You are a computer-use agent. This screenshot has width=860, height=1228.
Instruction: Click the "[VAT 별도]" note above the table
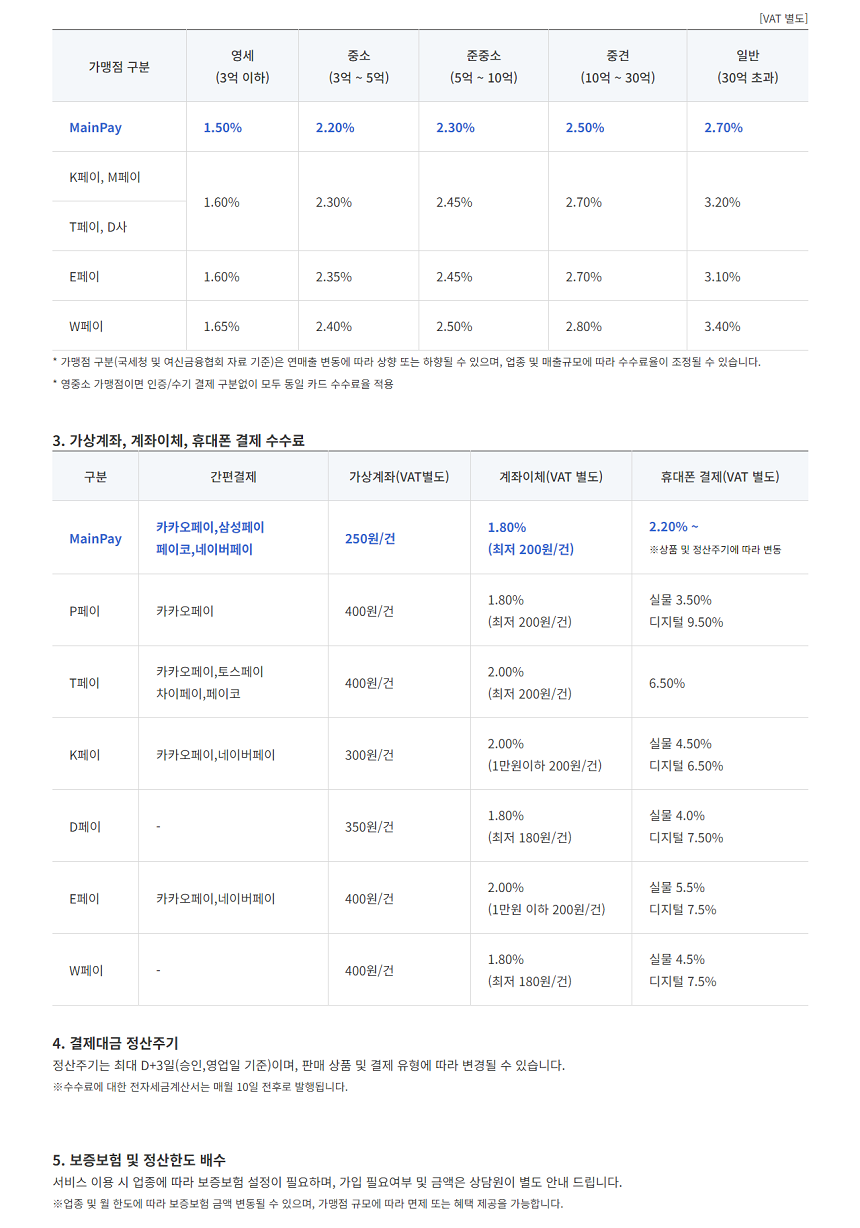783,18
